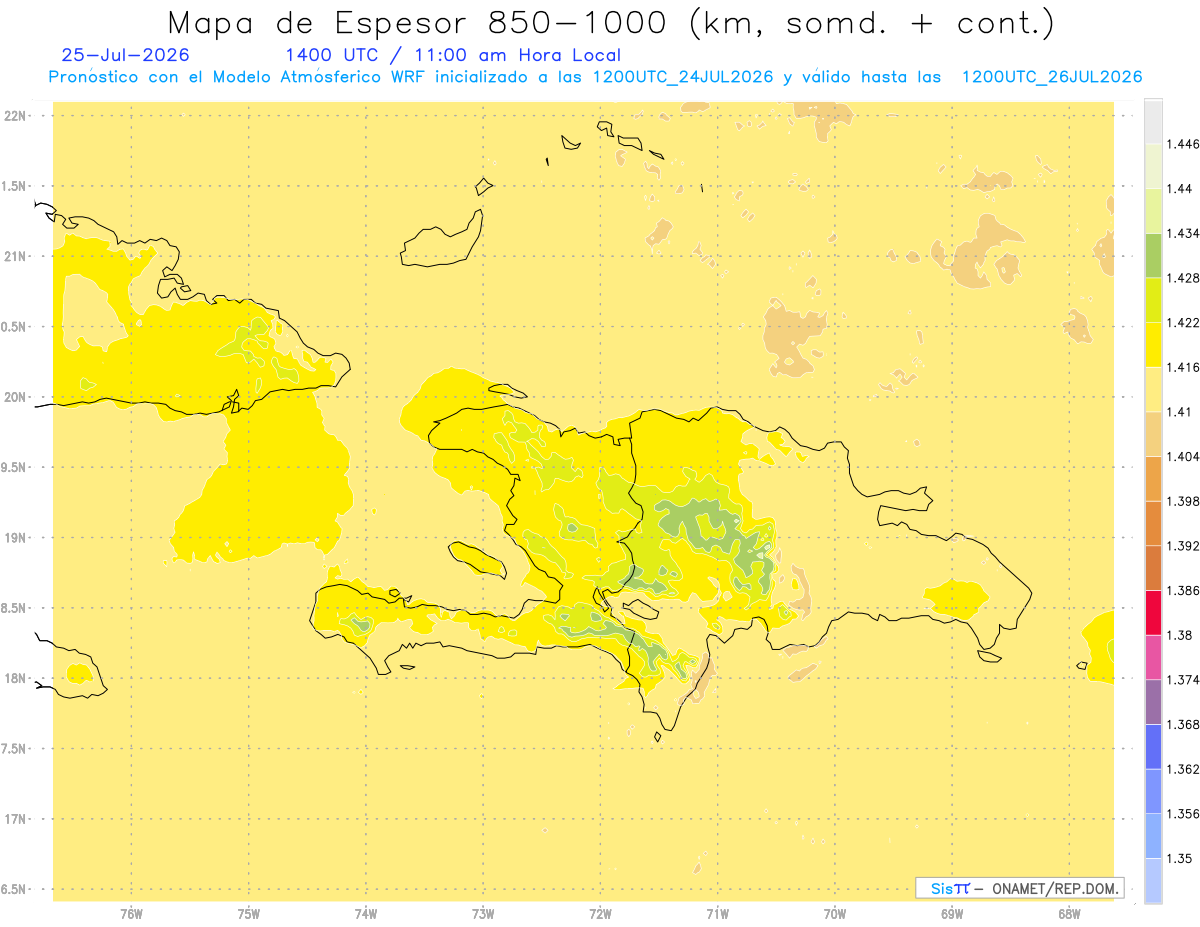Click the colorbar value 1.416

click(x=1182, y=367)
